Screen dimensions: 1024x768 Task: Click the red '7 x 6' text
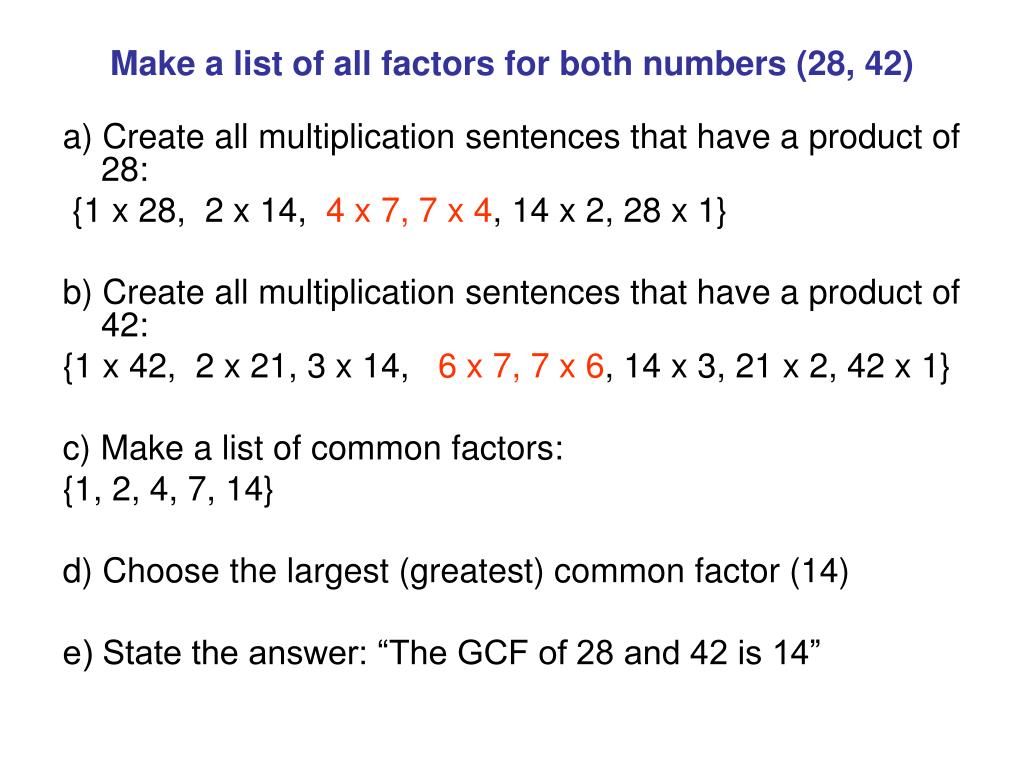click(568, 366)
